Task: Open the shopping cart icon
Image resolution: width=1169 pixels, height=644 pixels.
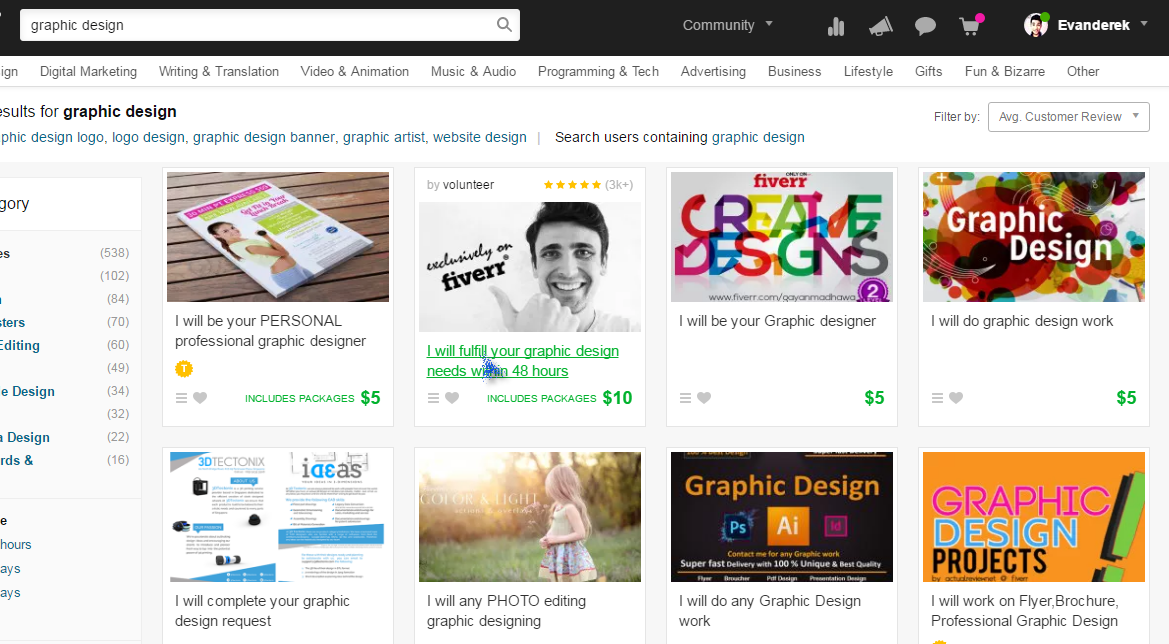Action: [969, 26]
